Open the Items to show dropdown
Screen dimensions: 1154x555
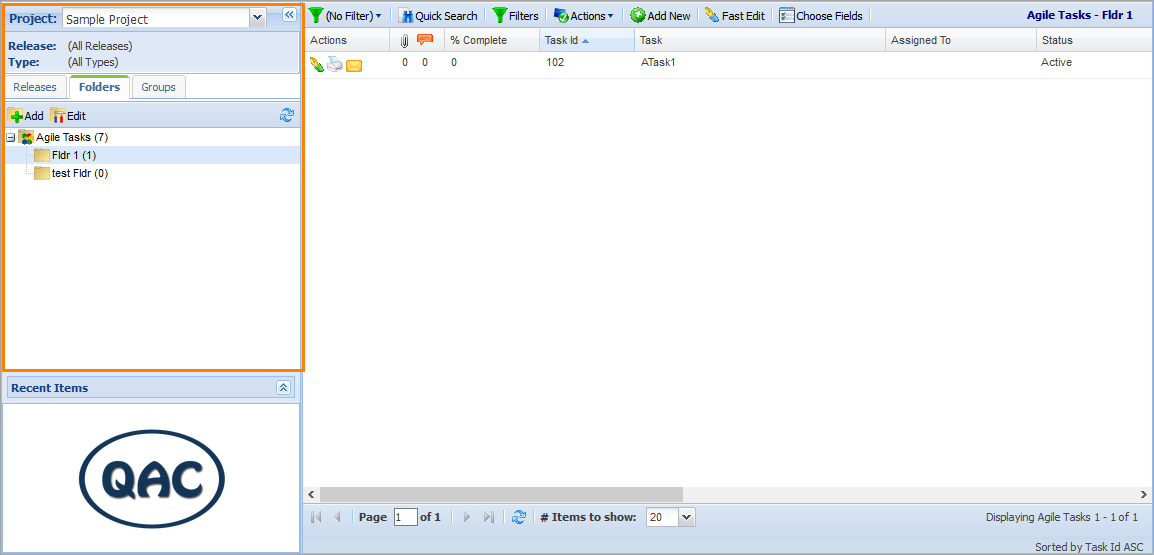pyautogui.click(x=687, y=517)
